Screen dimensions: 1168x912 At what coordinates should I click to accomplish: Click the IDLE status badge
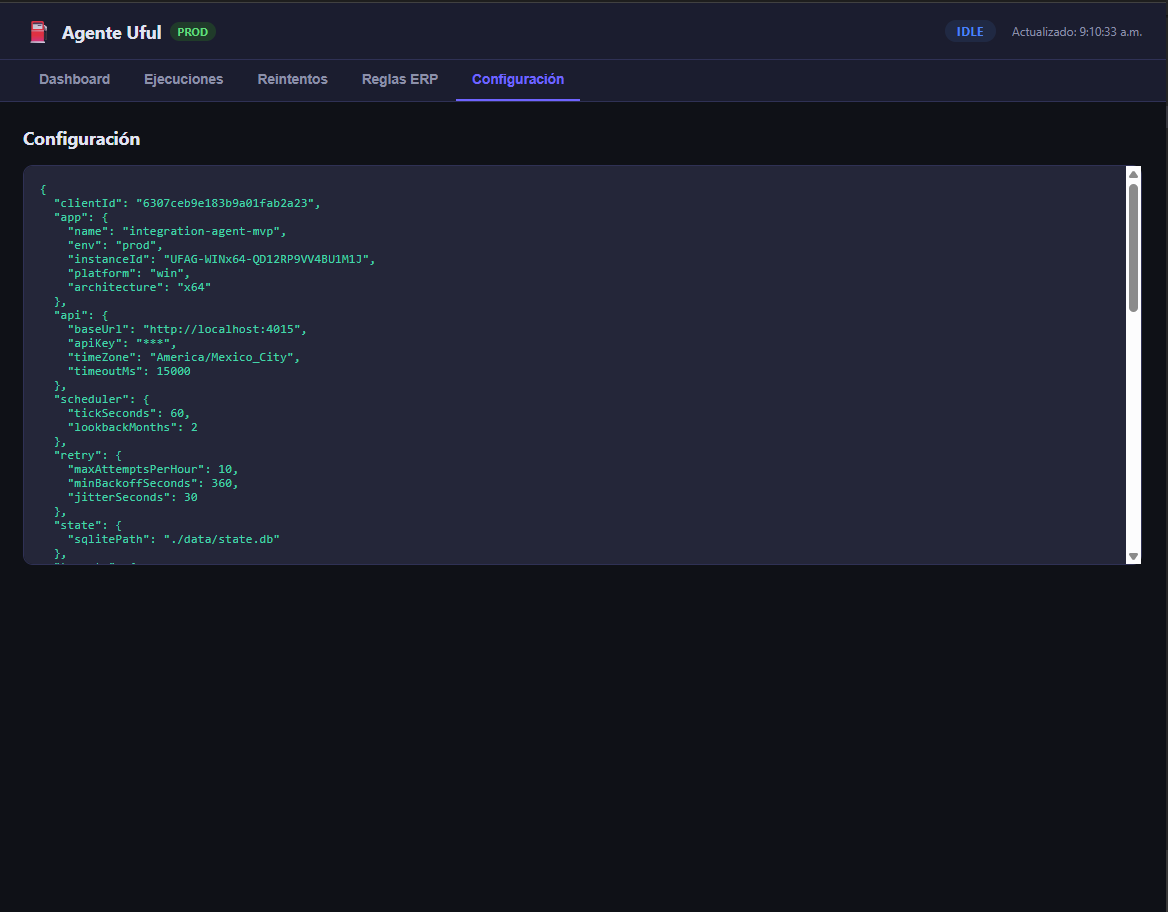tap(969, 32)
